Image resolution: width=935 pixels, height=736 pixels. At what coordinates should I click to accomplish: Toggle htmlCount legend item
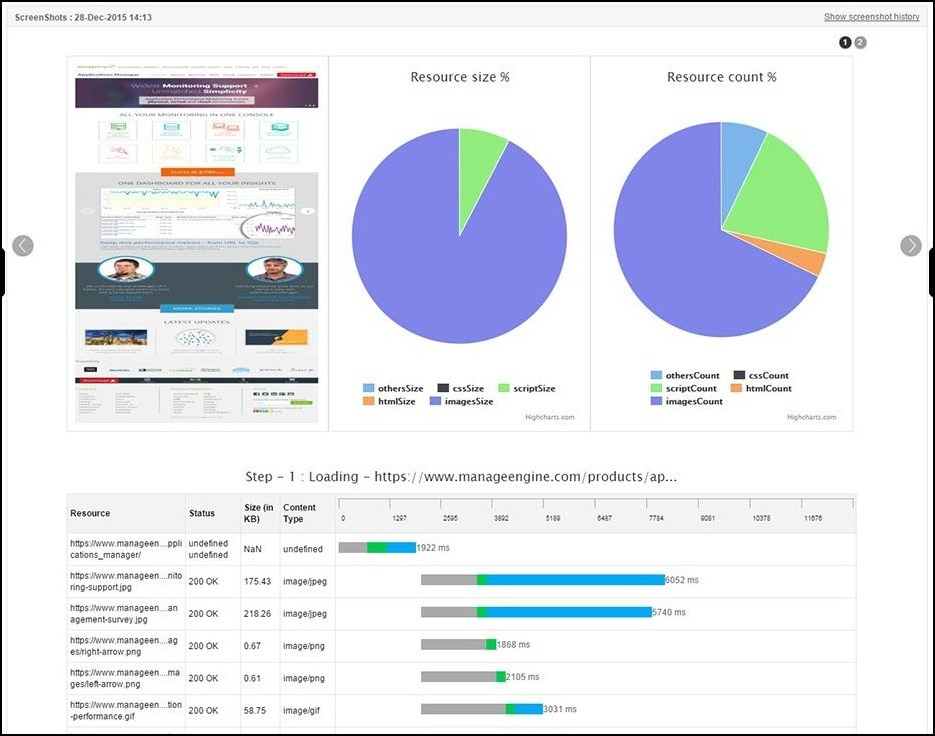tap(761, 388)
